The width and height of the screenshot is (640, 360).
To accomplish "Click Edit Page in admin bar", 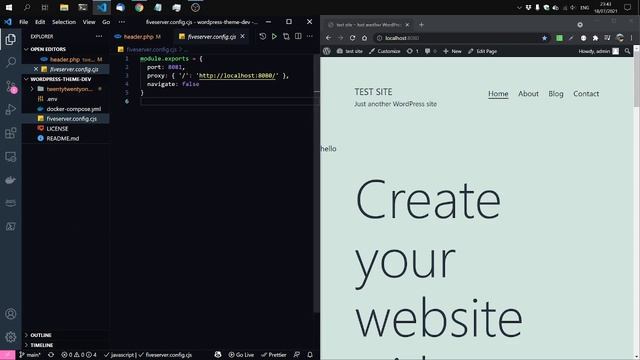I will 482,51.
